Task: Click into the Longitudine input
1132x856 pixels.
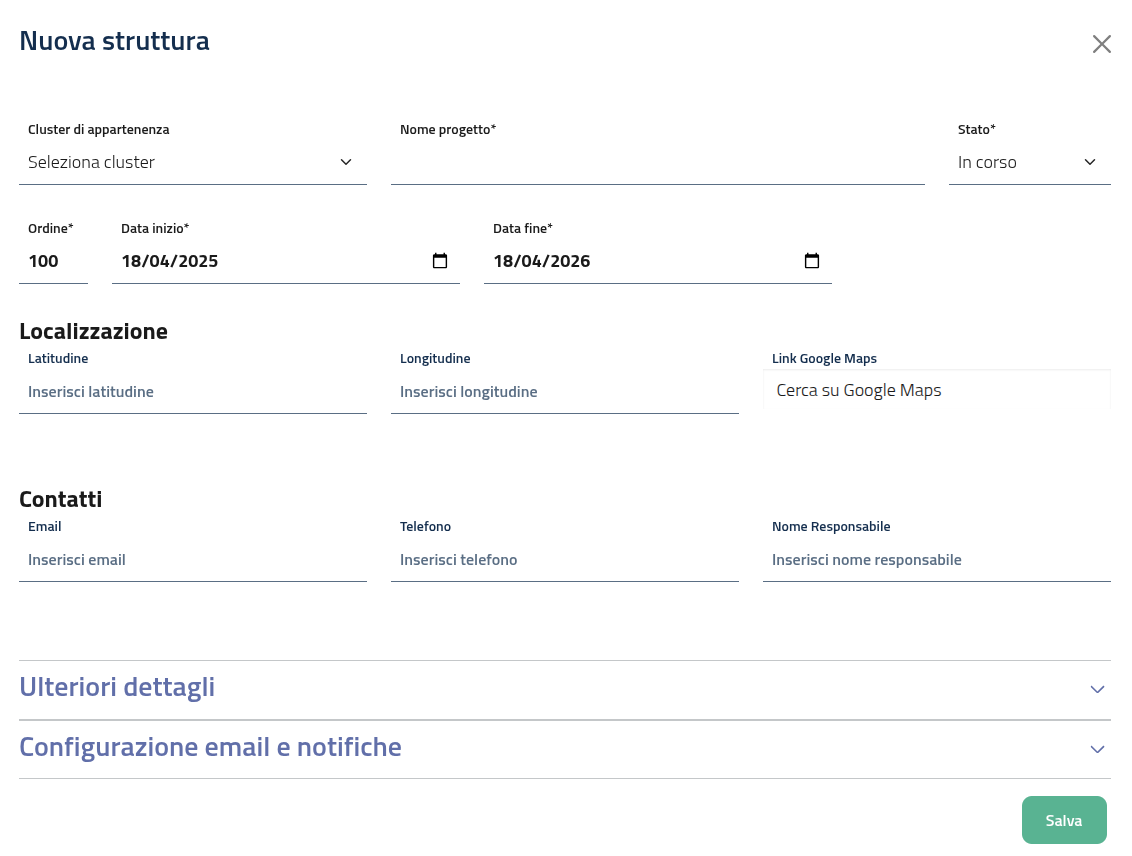Action: [x=564, y=392]
